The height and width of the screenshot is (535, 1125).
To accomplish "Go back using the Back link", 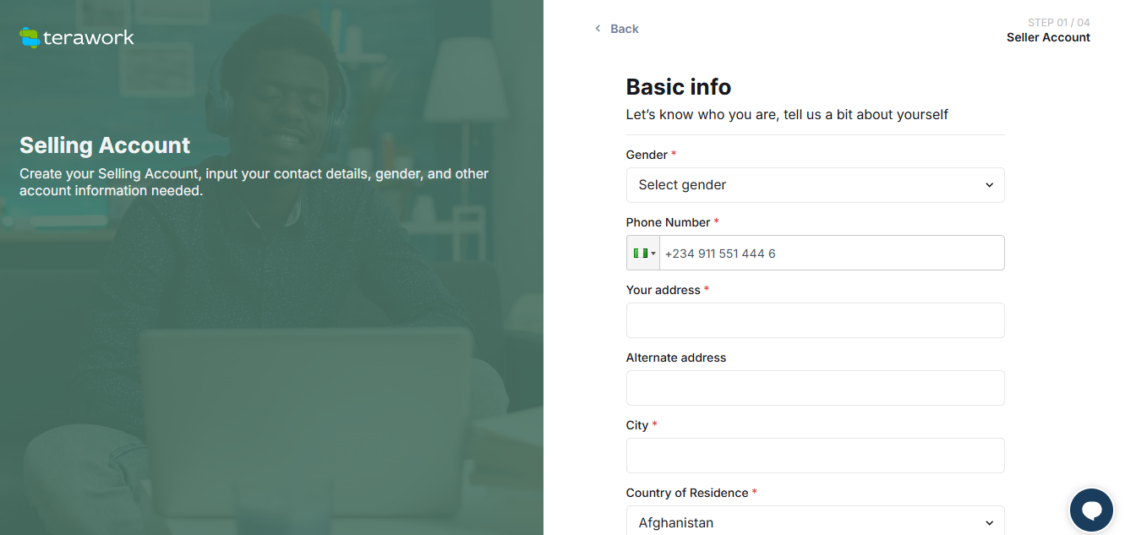I will coord(616,29).
